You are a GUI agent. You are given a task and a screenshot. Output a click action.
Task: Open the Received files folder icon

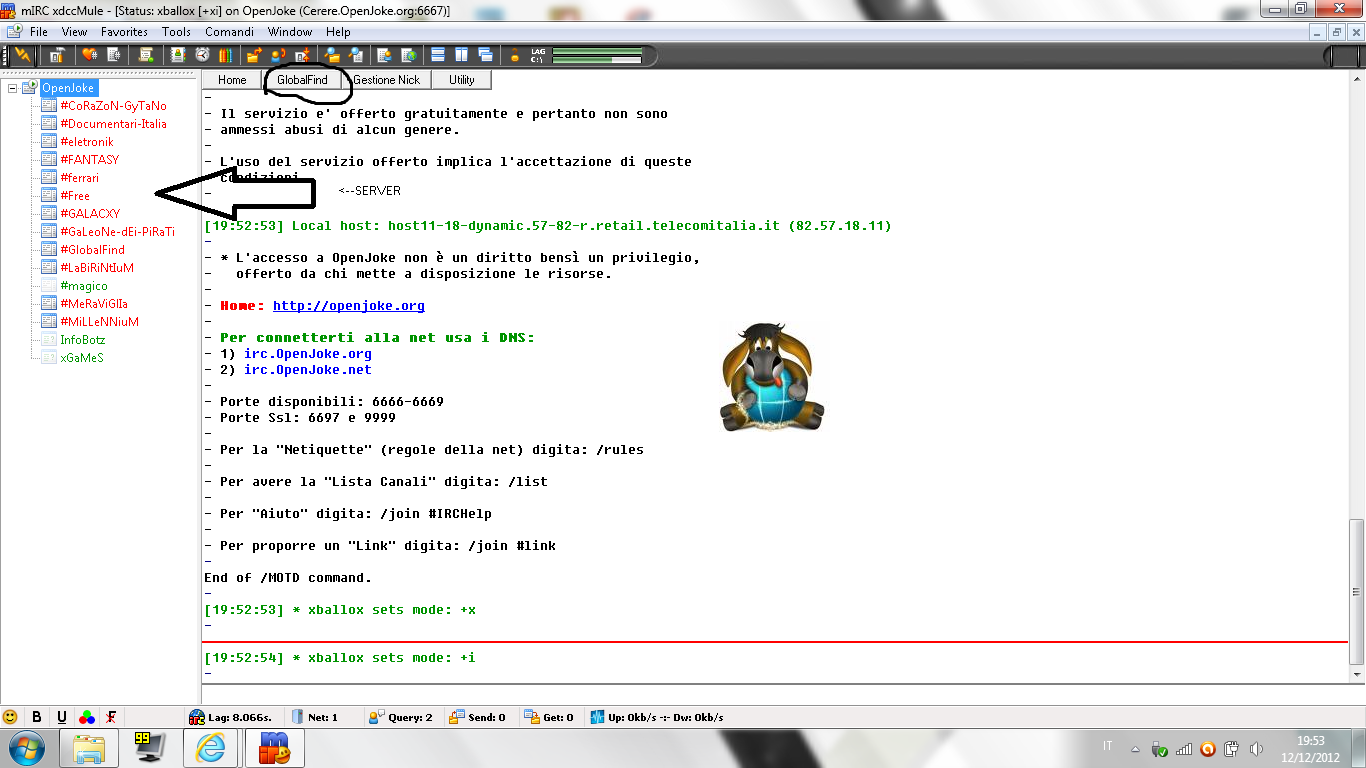point(332,55)
